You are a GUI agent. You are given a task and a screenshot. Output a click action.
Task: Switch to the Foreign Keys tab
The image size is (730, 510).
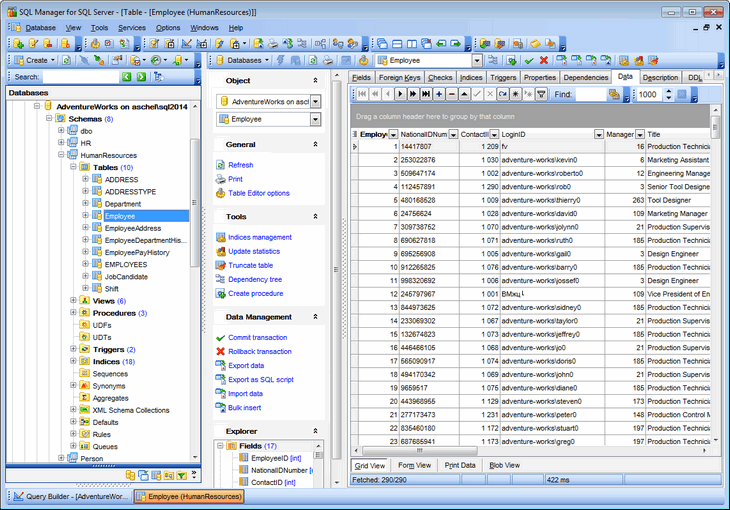point(399,78)
